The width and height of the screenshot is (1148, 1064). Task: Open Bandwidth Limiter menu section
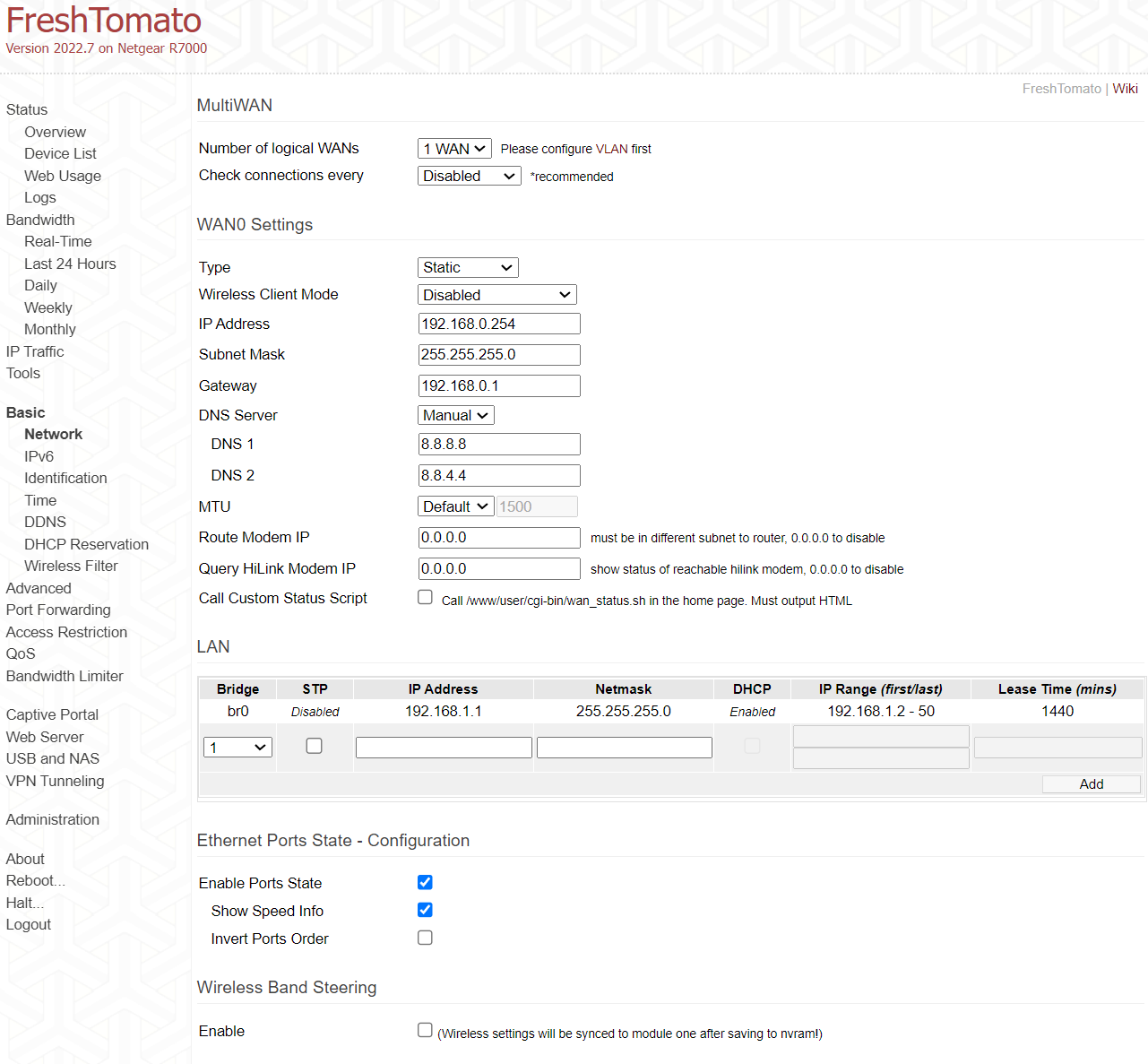click(x=65, y=676)
